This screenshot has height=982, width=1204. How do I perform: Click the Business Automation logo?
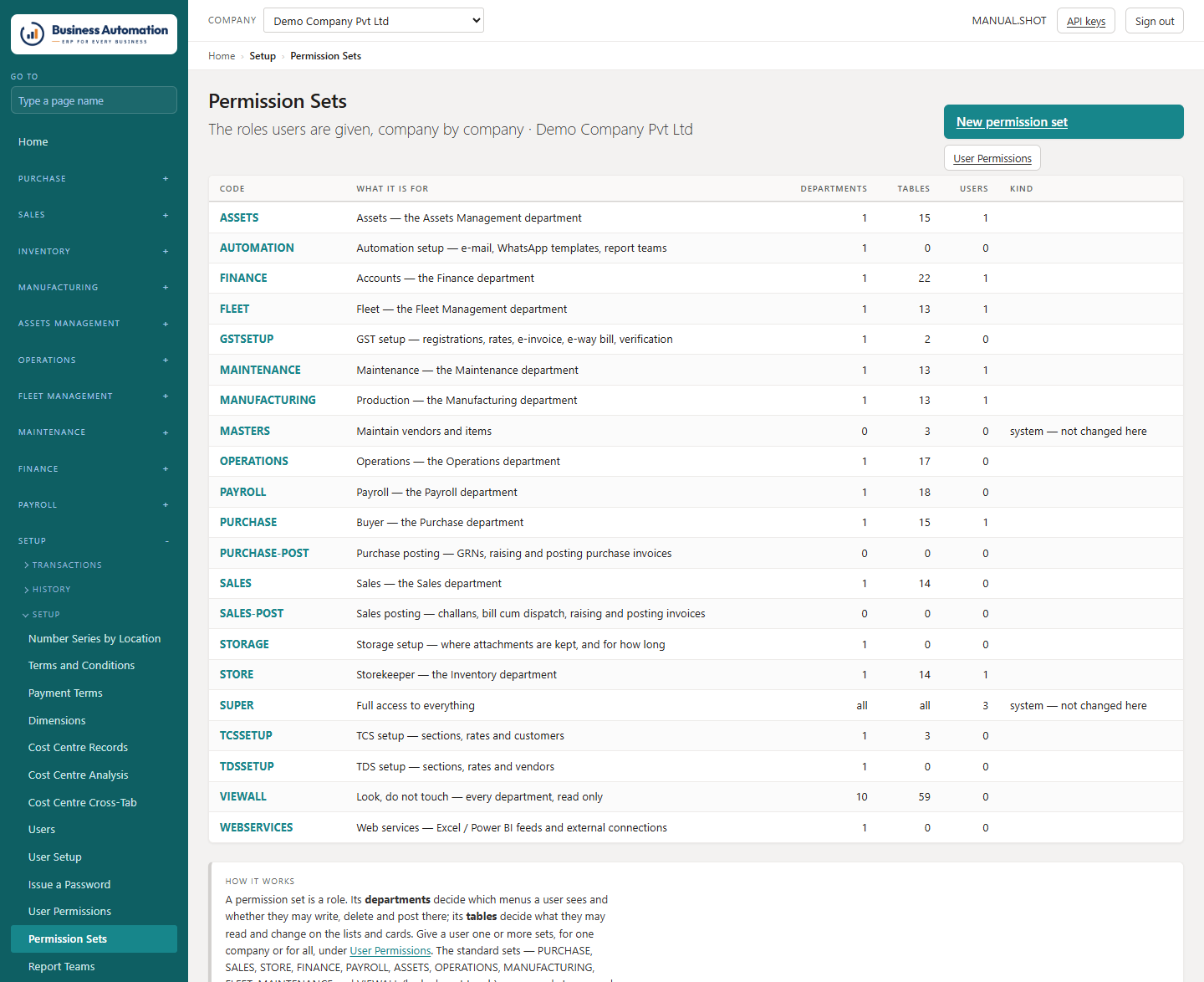tap(94, 34)
